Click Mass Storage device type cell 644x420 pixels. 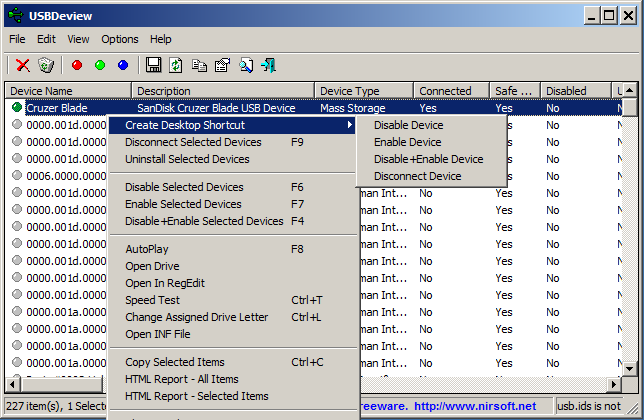[x=353, y=108]
